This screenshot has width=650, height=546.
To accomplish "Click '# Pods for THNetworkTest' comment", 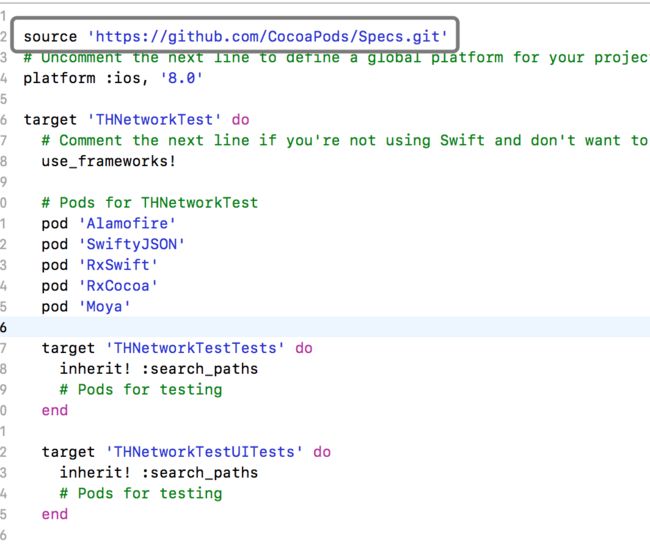I will (150, 202).
